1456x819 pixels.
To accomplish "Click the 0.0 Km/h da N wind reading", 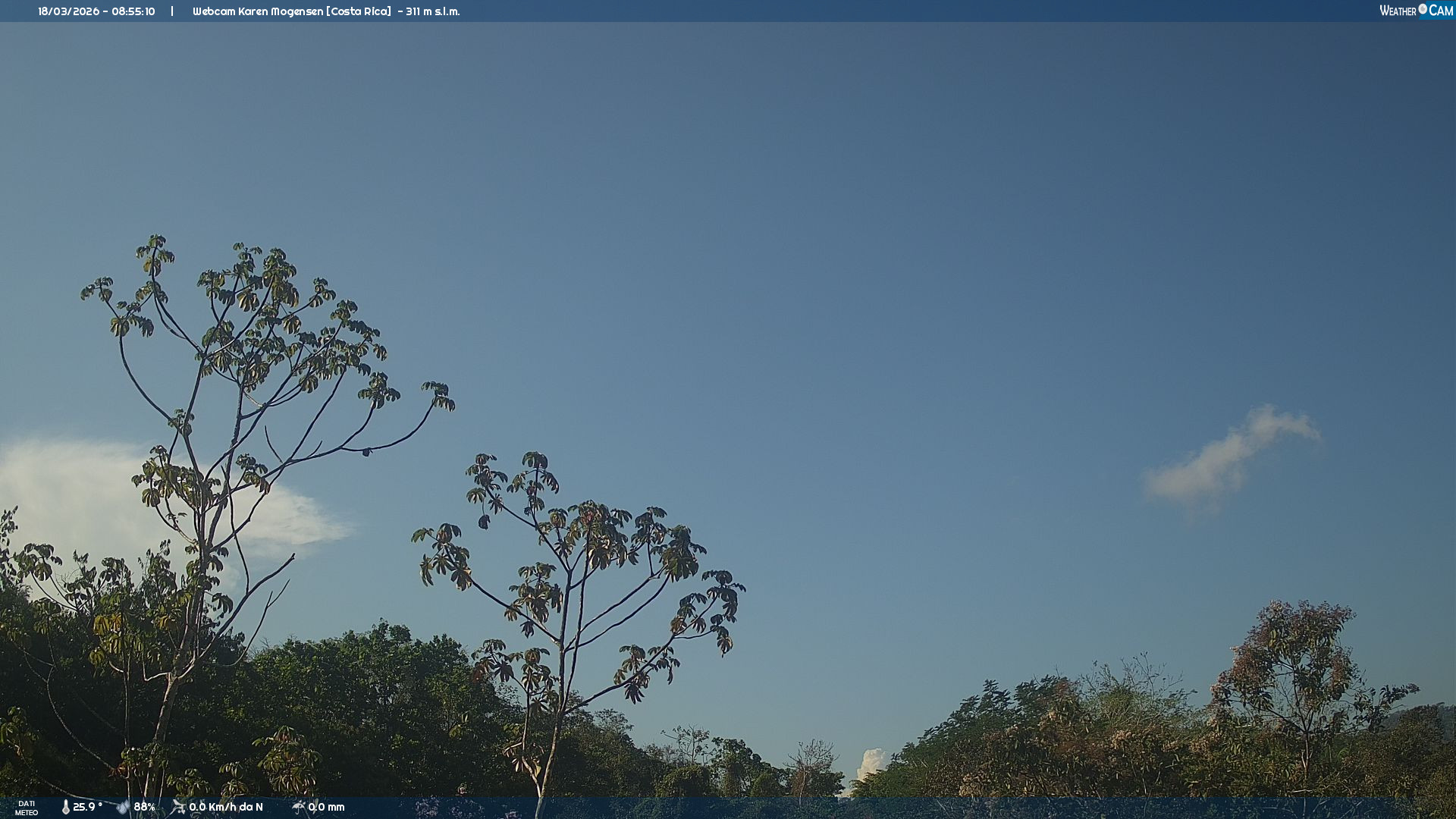I will pyautogui.click(x=226, y=807).
